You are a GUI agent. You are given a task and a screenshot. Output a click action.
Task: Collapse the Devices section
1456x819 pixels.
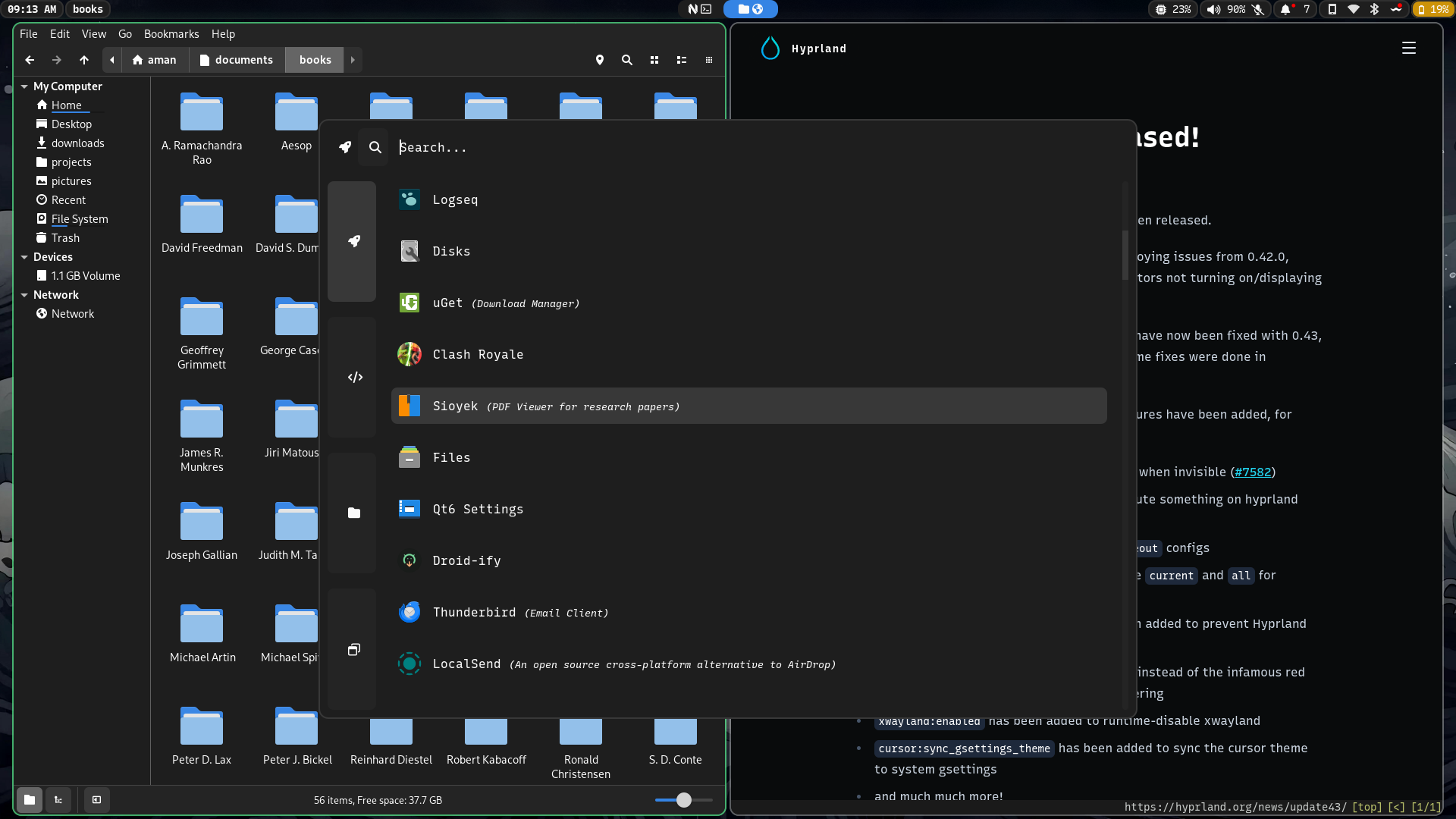tap(24, 257)
